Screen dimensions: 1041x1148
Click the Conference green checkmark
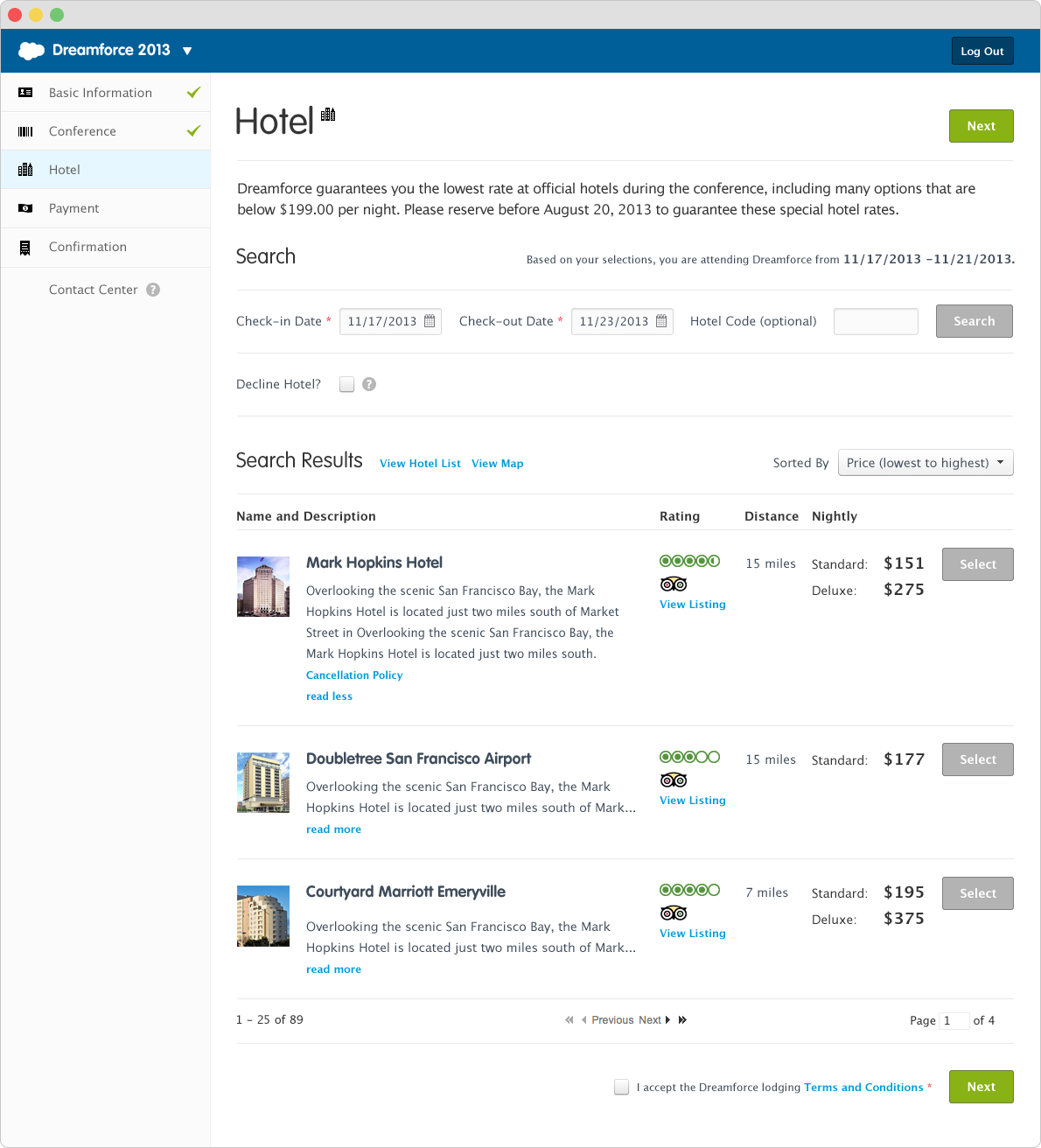pyautogui.click(x=194, y=131)
